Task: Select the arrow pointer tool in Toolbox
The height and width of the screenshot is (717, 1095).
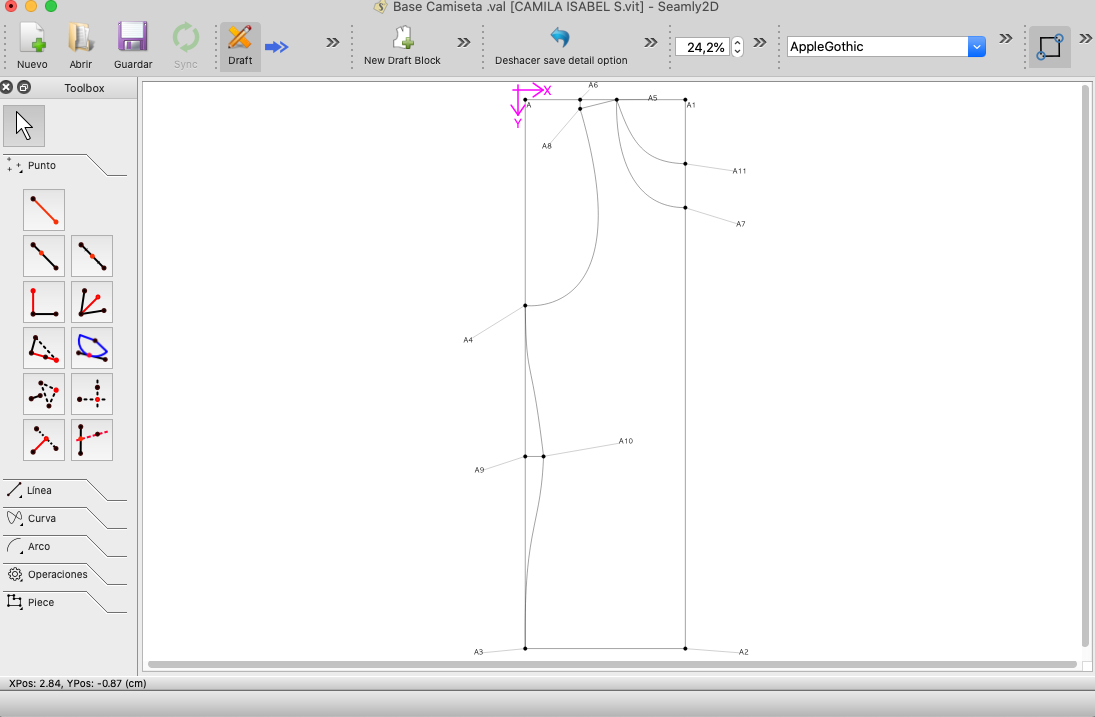Action: coord(24,126)
